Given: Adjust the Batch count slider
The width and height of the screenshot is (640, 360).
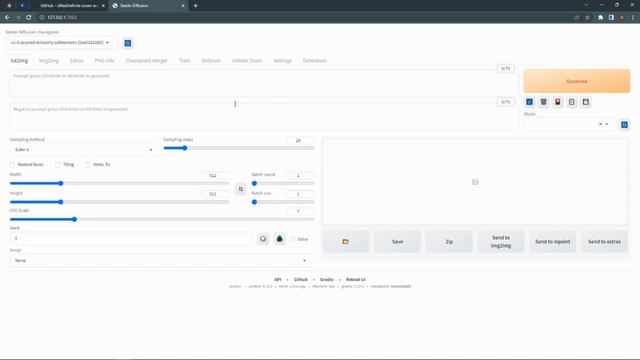Looking at the screenshot, I should pos(283,183).
